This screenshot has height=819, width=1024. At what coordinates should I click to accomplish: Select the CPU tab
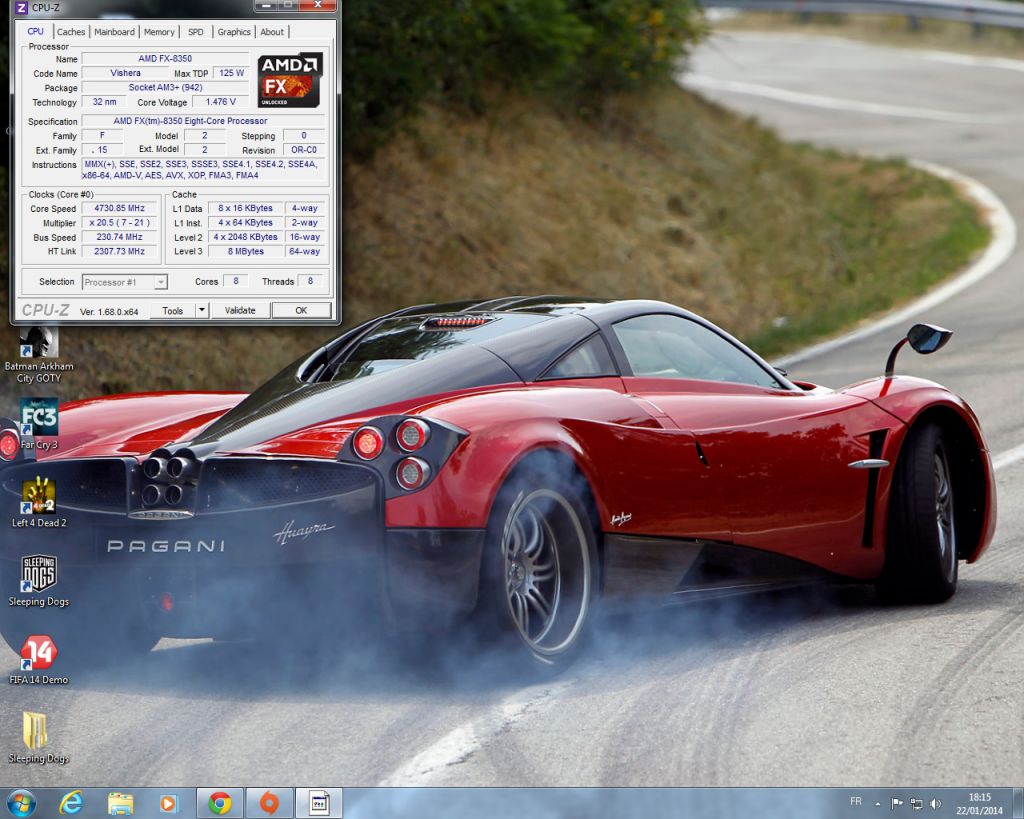point(35,31)
